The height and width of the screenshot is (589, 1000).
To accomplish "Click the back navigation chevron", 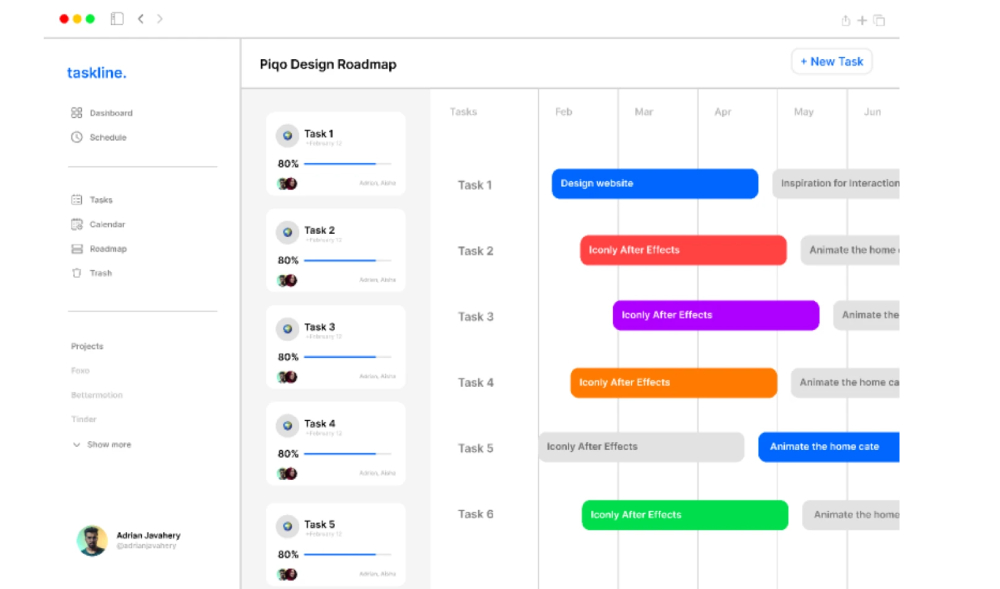I will pos(141,18).
